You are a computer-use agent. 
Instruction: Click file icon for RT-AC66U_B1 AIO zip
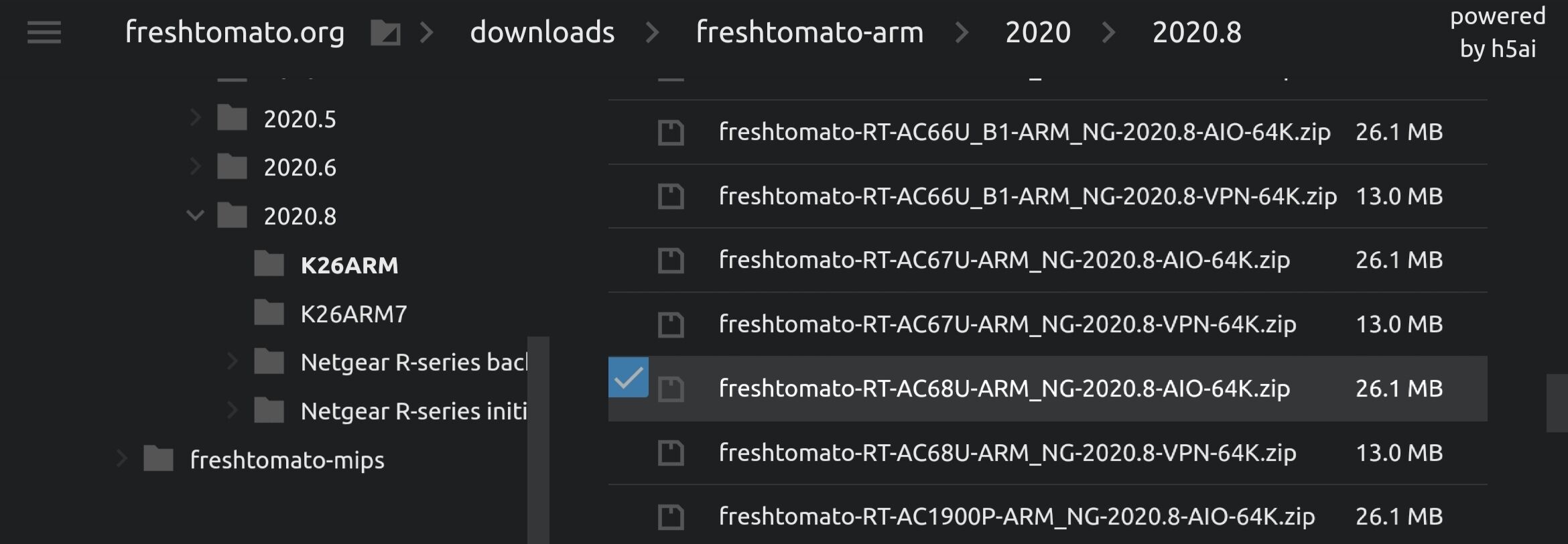click(671, 132)
